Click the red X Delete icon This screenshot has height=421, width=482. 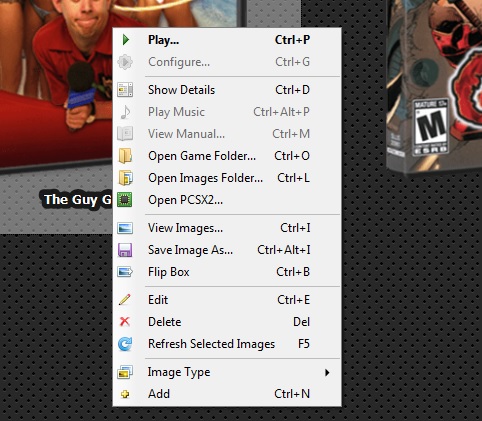pos(125,322)
